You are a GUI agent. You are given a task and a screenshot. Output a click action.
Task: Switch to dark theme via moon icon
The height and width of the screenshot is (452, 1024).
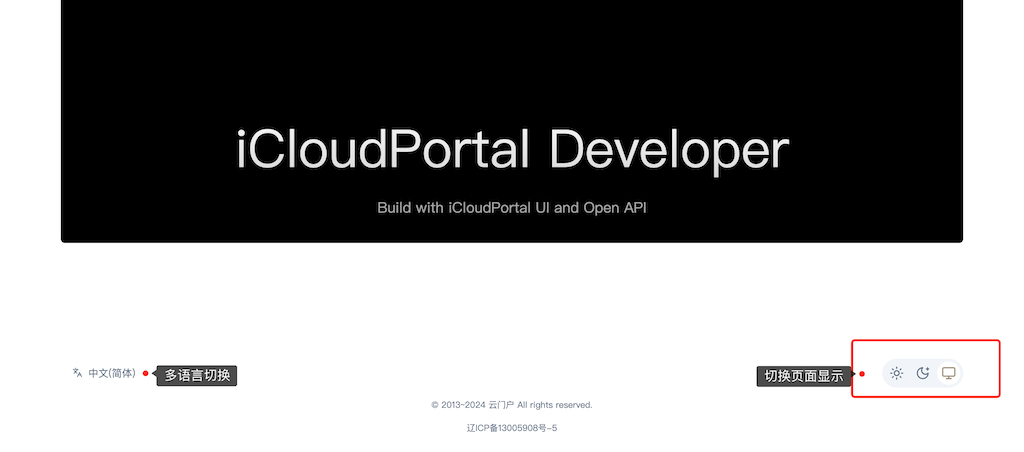(923, 373)
